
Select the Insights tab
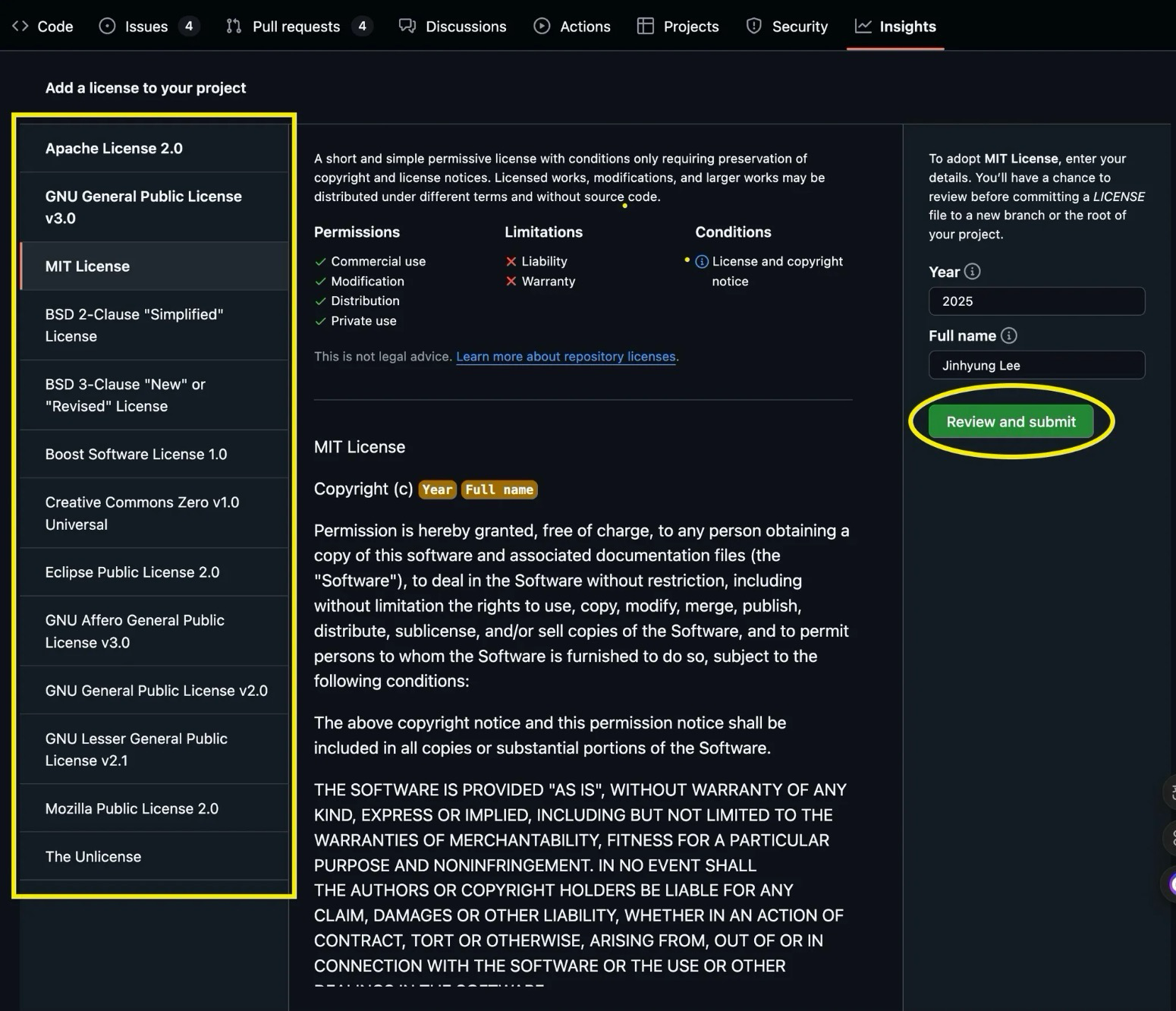pos(895,27)
